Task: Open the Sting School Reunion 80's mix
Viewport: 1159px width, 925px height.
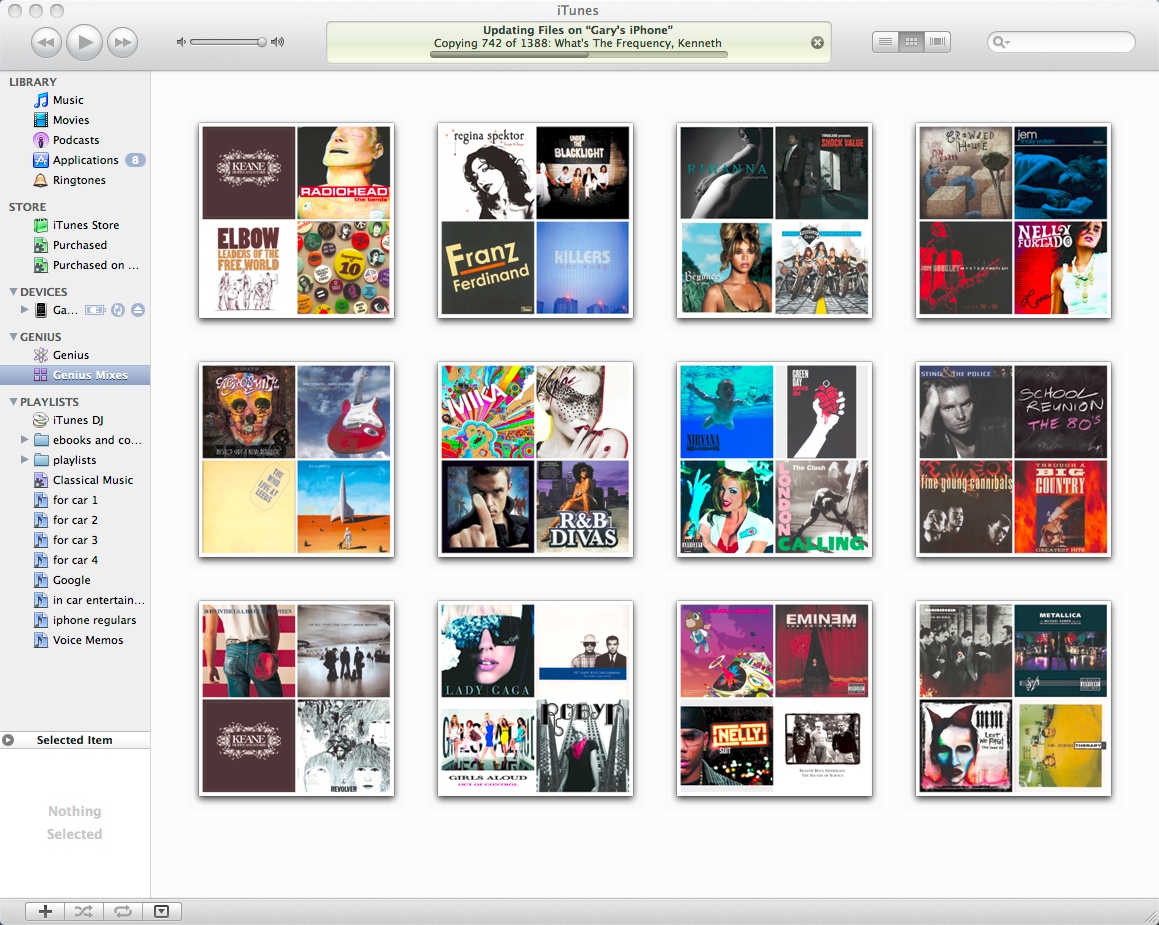Action: 1013,459
